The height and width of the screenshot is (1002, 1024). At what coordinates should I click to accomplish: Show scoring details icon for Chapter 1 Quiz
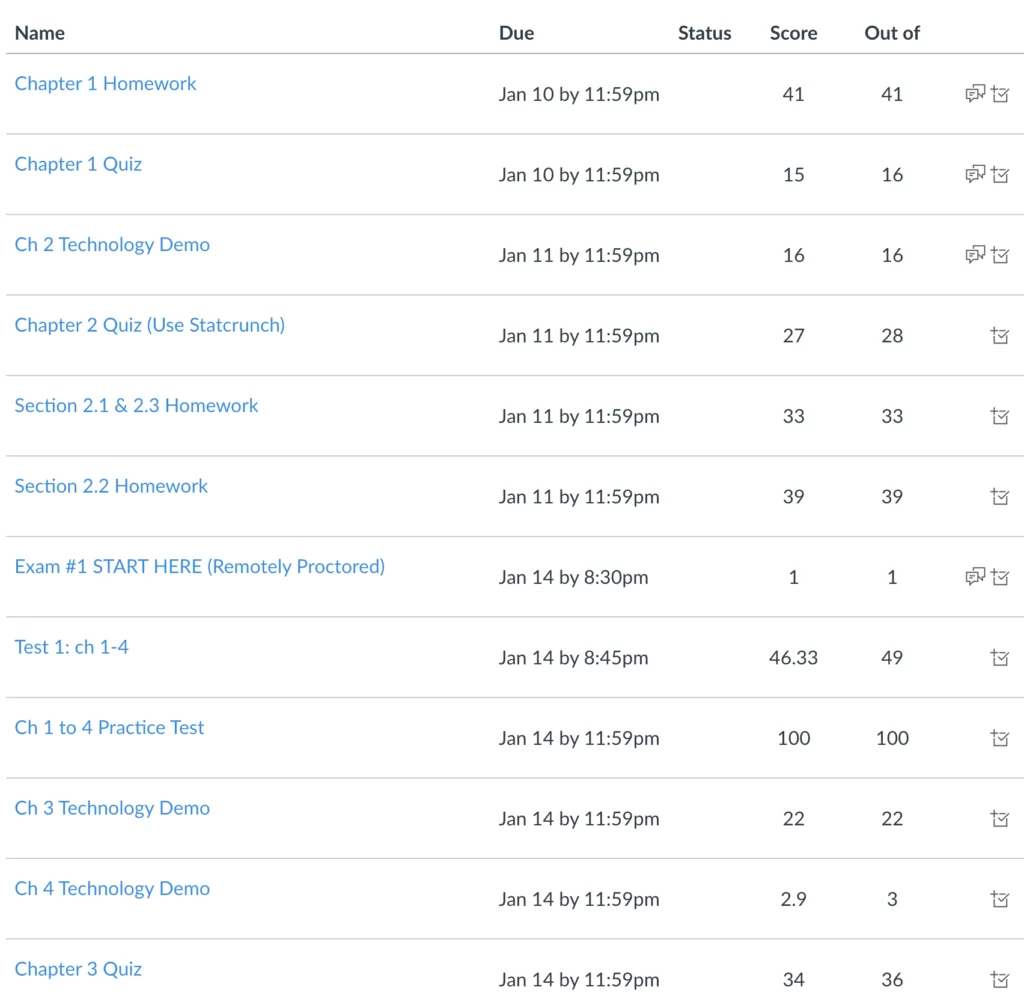[x=1000, y=174]
